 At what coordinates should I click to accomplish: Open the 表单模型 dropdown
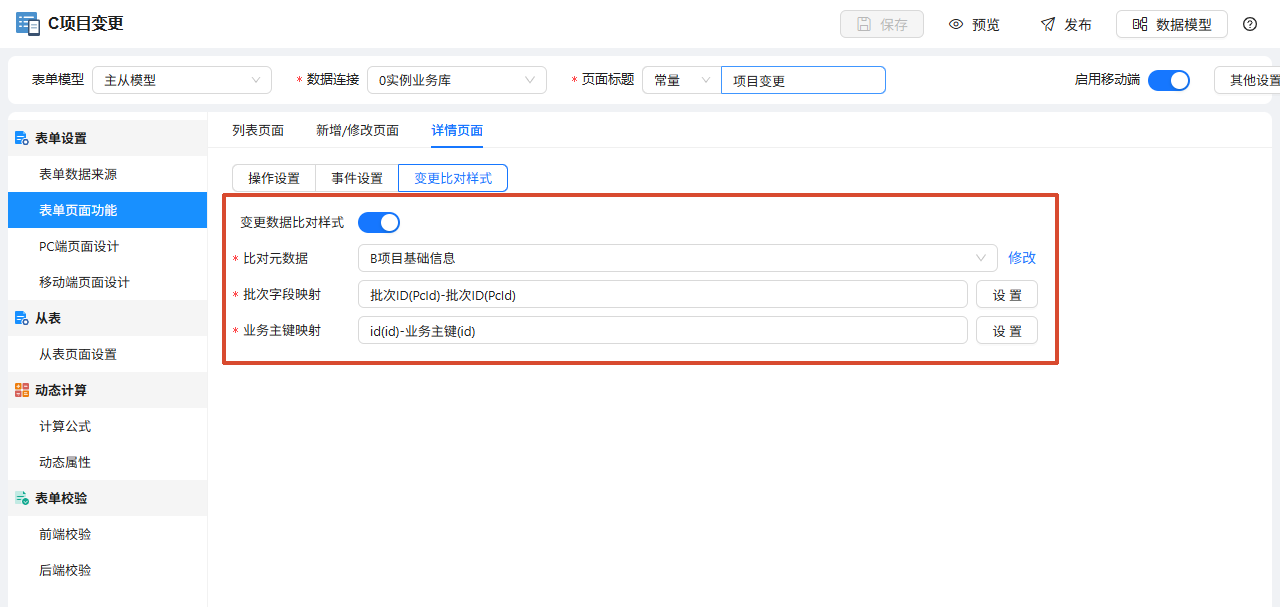click(x=182, y=80)
